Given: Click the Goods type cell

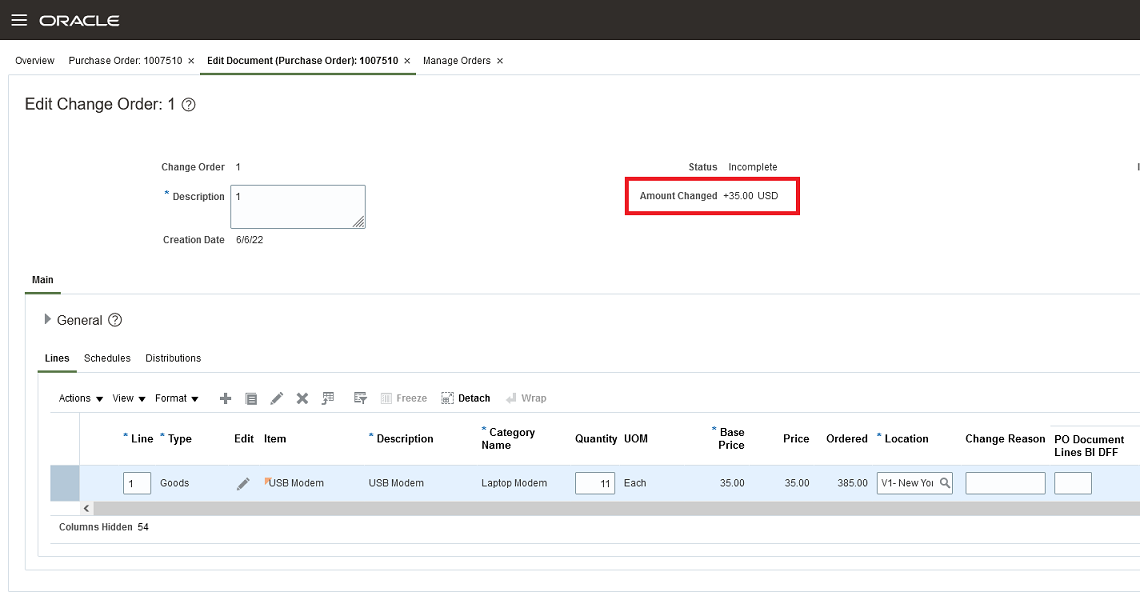Looking at the screenshot, I should pyautogui.click(x=174, y=483).
